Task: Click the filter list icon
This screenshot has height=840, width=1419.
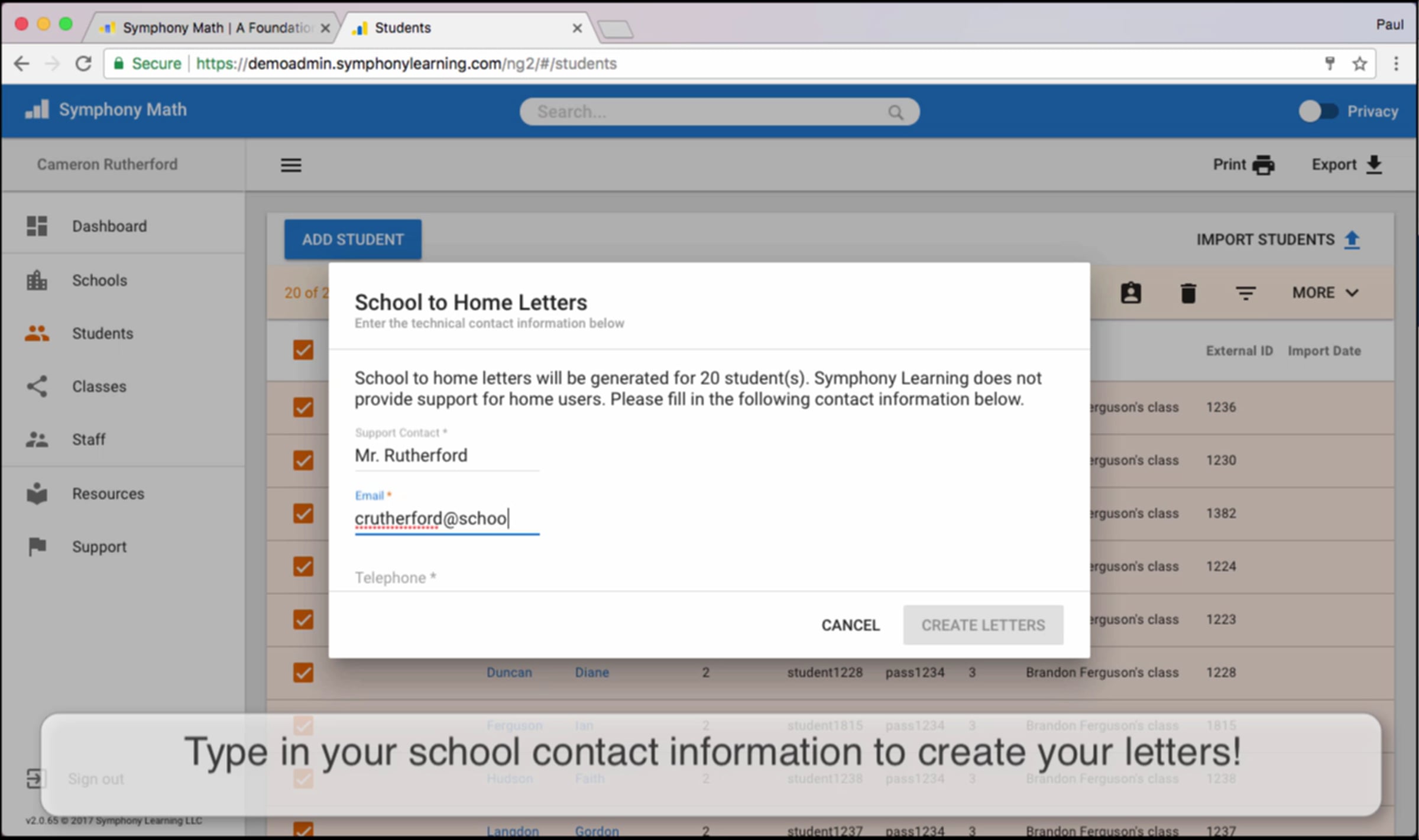Action: 1246,293
